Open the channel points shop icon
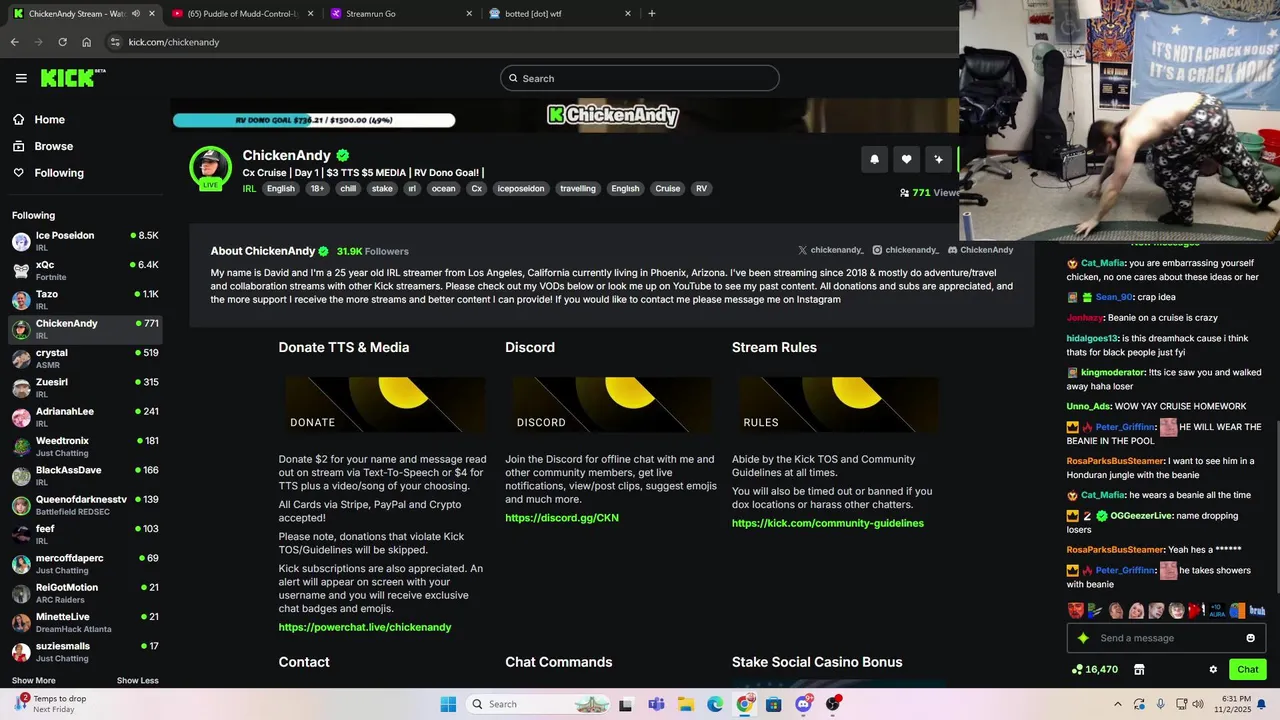The height and width of the screenshot is (720, 1280). pos(1139,670)
